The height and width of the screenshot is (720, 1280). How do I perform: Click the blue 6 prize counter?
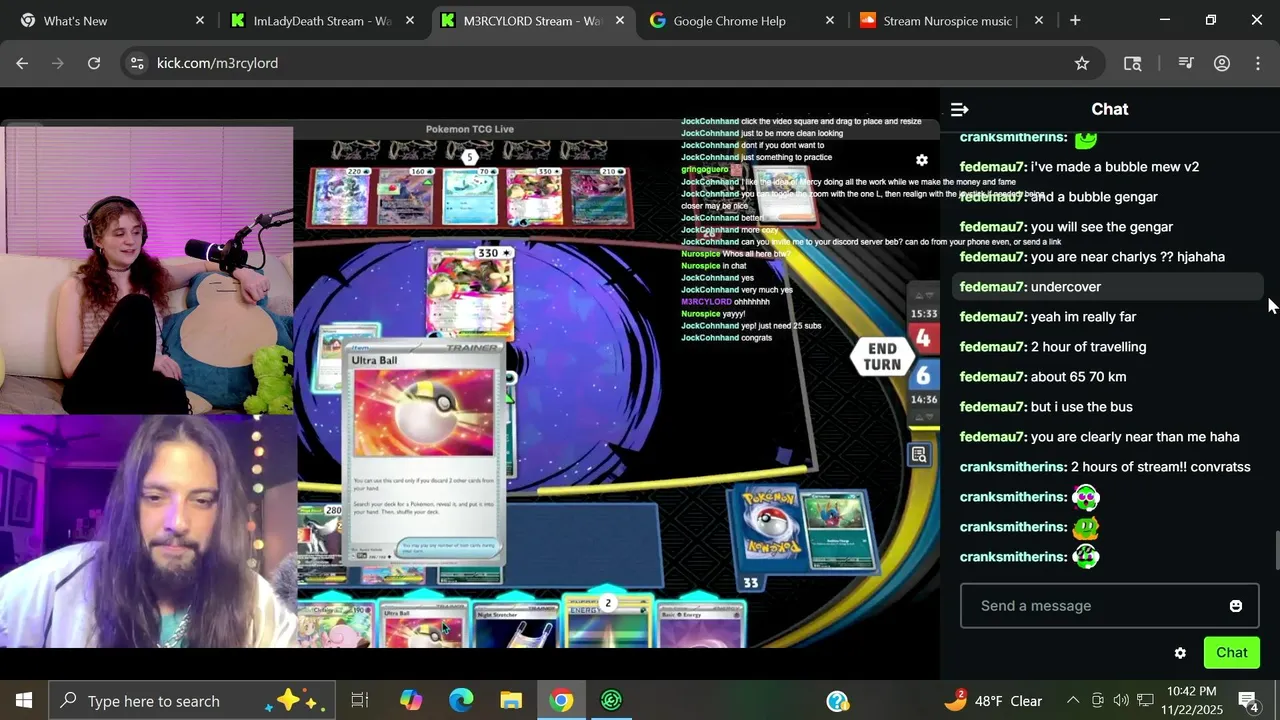923,375
